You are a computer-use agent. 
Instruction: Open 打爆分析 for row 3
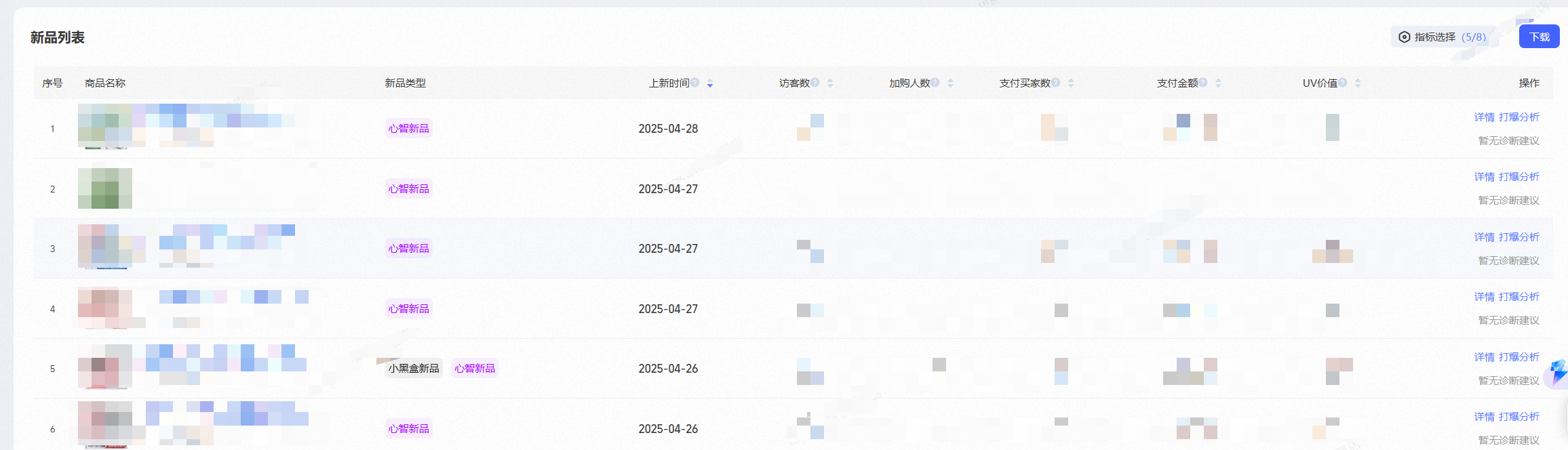[1519, 237]
